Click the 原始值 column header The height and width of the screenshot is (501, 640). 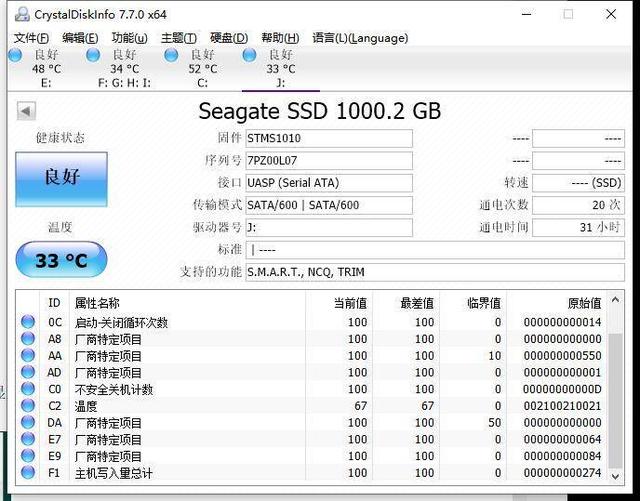pyautogui.click(x=557, y=303)
